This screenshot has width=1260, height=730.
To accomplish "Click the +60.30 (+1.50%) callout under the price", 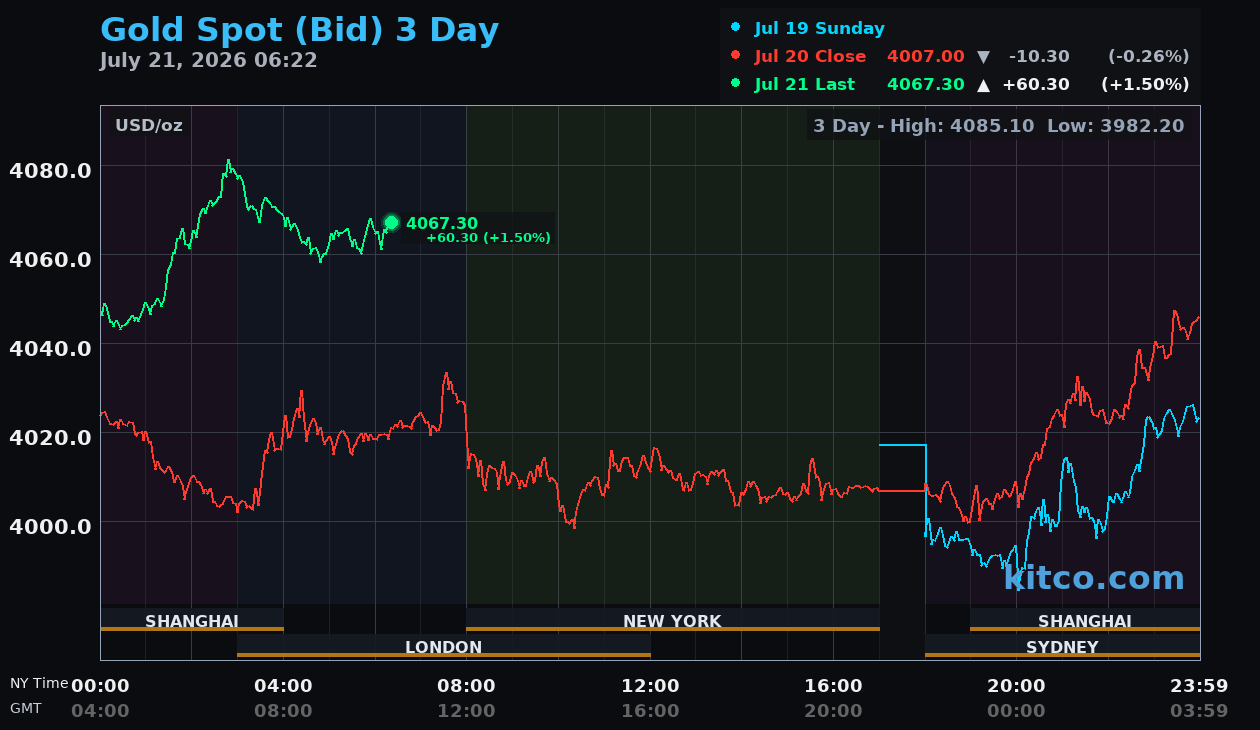I will (x=488, y=238).
